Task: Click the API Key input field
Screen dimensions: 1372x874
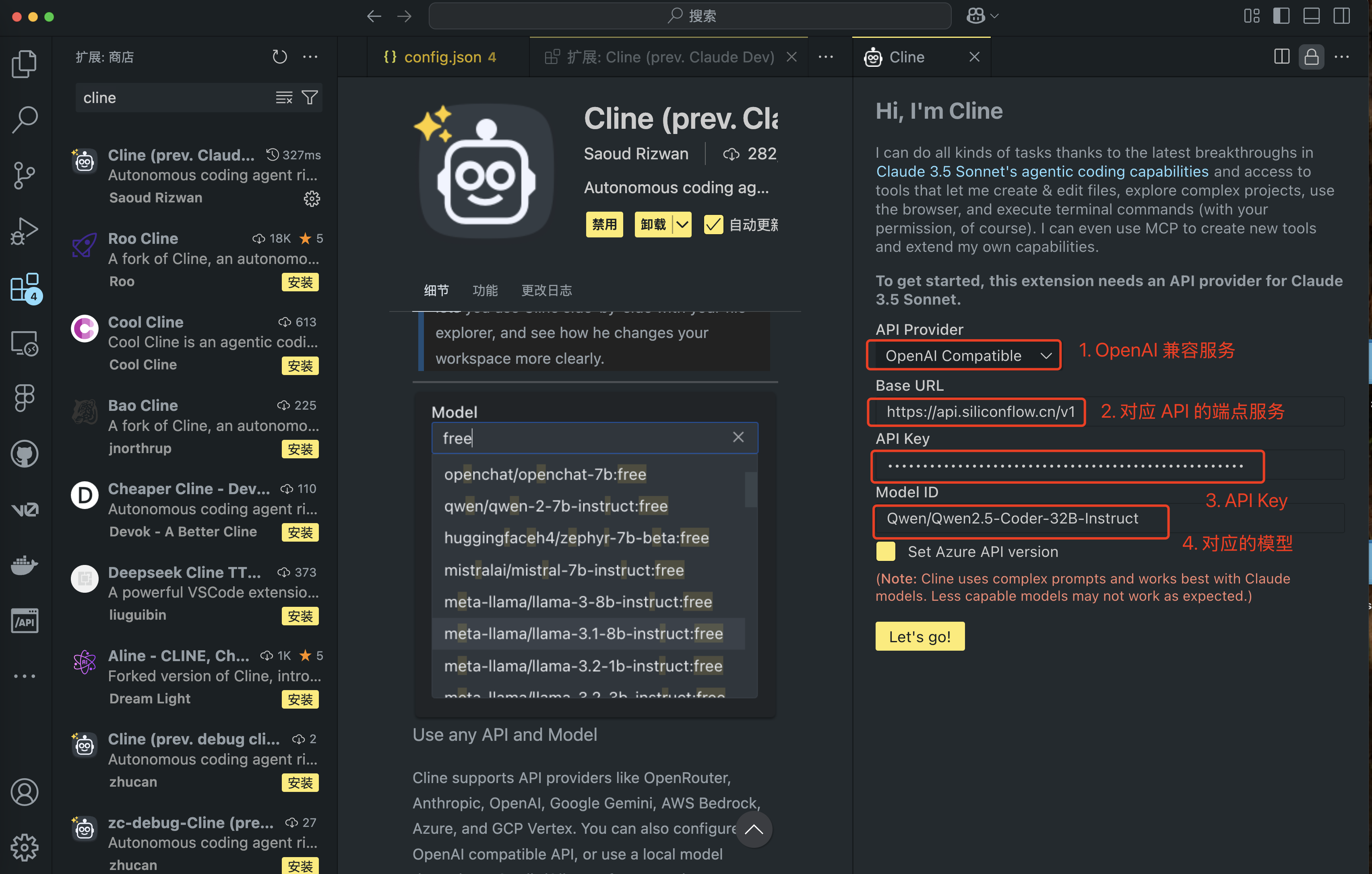Action: [1110, 465]
